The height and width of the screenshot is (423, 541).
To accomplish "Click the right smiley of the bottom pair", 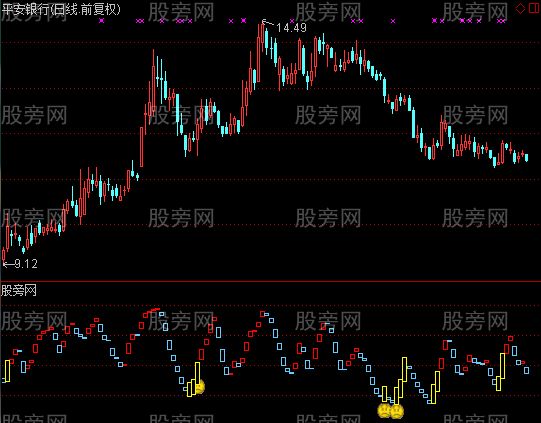I will click(x=397, y=411).
